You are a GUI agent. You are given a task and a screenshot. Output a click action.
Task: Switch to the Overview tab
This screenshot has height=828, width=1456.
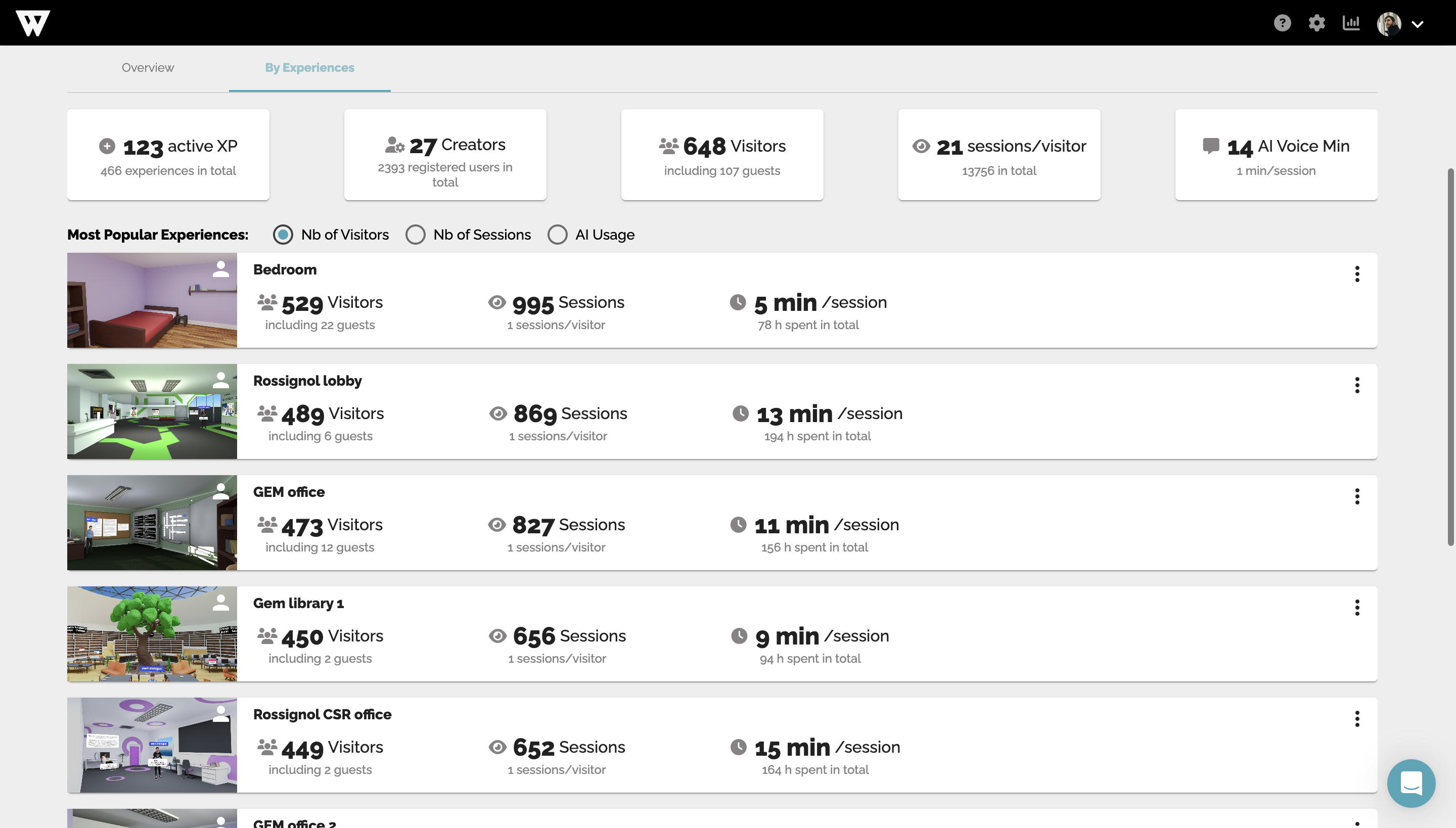pyautogui.click(x=148, y=68)
